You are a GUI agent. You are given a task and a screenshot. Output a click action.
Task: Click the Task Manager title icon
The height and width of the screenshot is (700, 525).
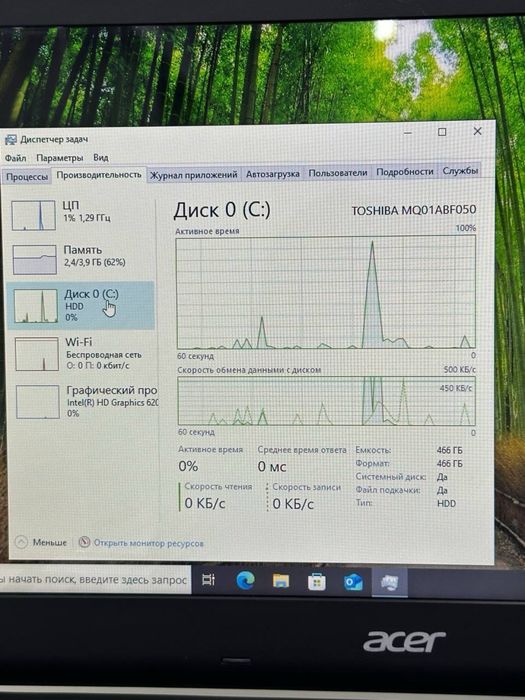[10, 140]
